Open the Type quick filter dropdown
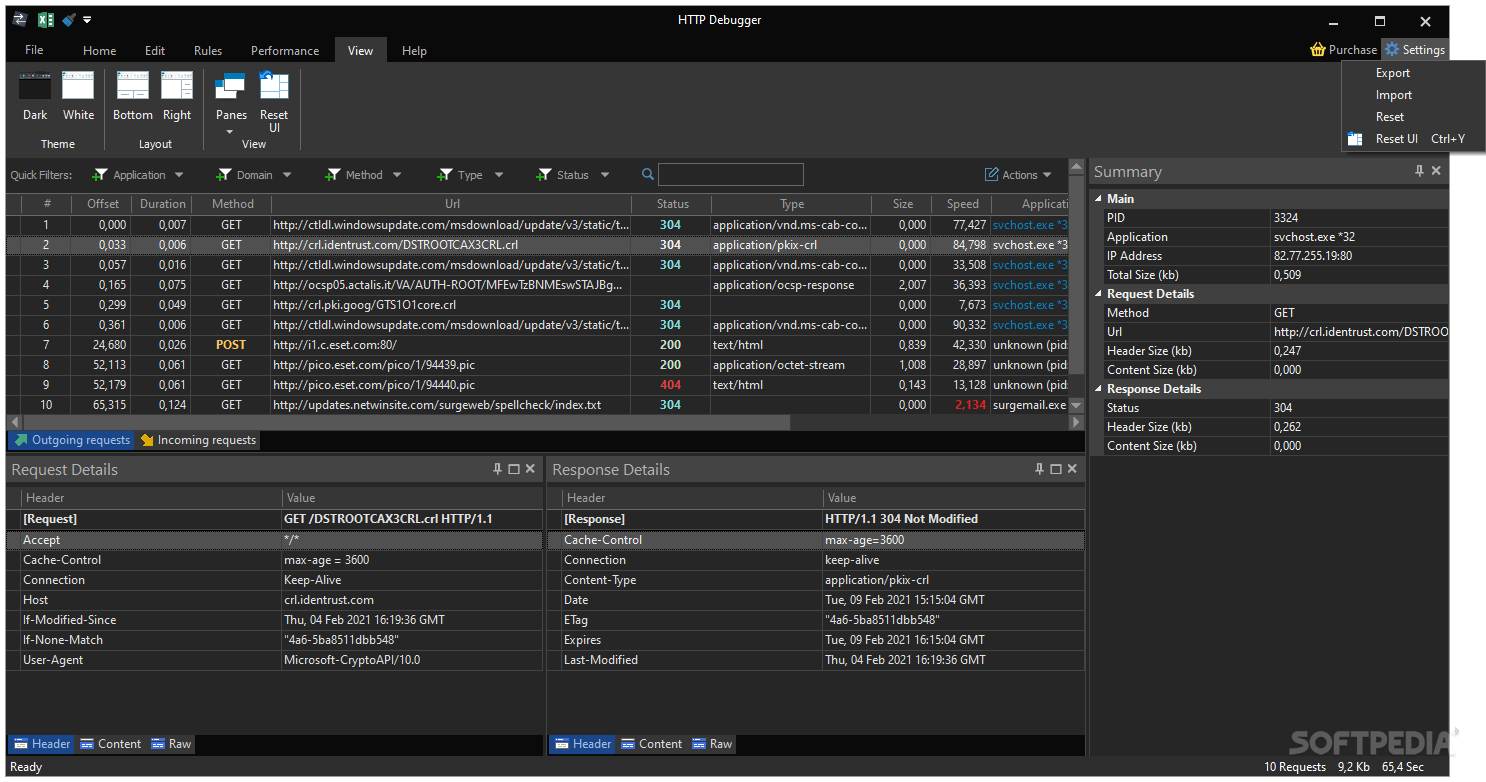The height and width of the screenshot is (782, 1486). point(469,175)
